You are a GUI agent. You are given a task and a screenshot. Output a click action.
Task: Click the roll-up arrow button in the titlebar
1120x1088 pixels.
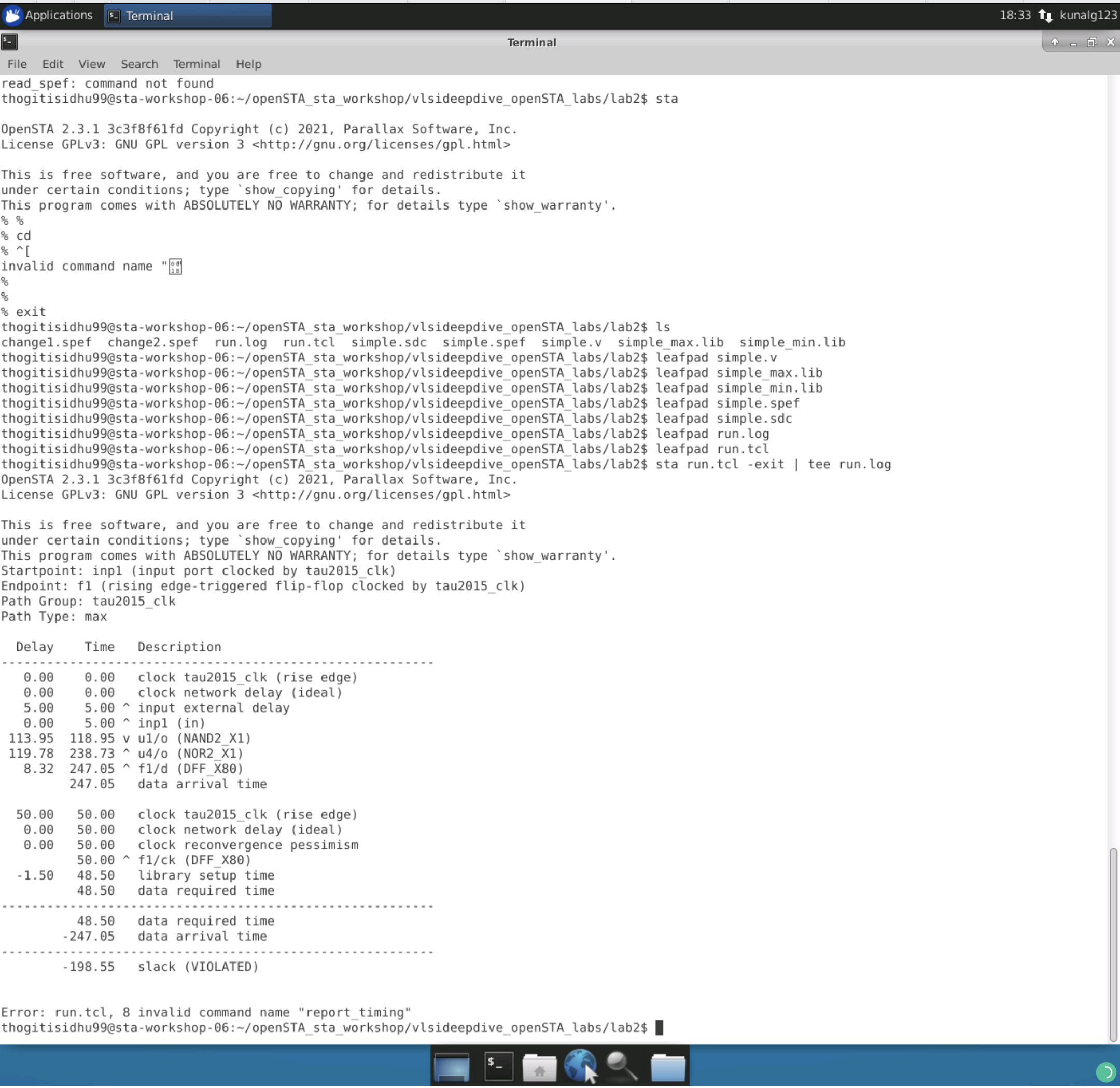(x=1054, y=41)
